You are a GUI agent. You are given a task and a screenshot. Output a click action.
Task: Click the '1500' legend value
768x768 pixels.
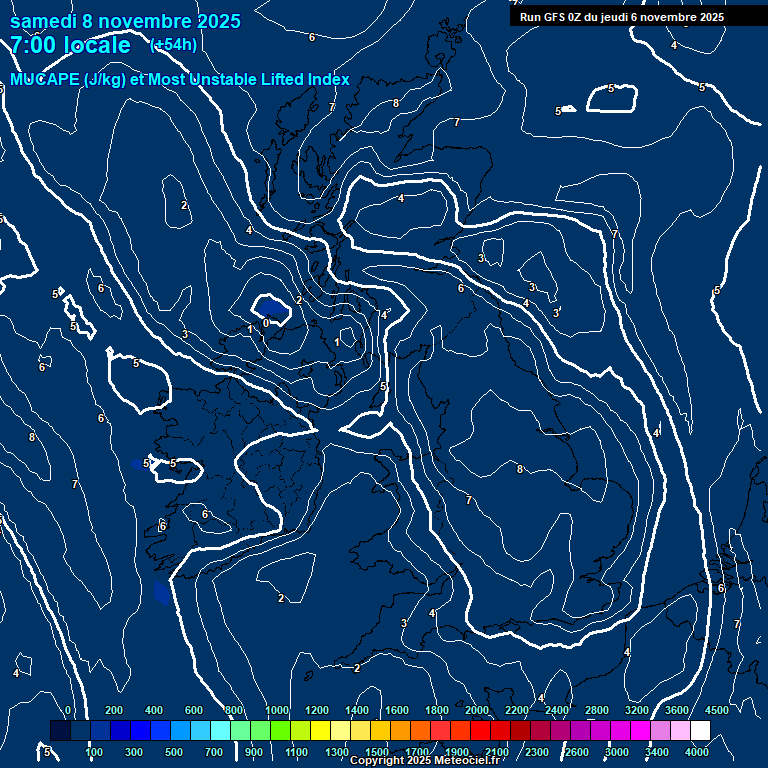[x=377, y=752]
